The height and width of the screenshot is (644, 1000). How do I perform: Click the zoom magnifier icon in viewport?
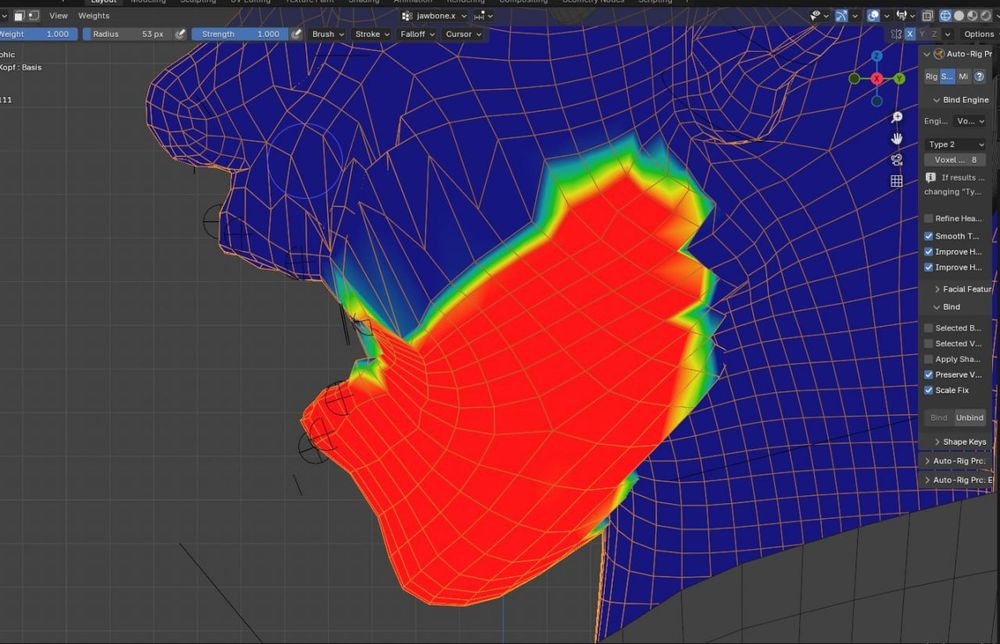click(897, 117)
